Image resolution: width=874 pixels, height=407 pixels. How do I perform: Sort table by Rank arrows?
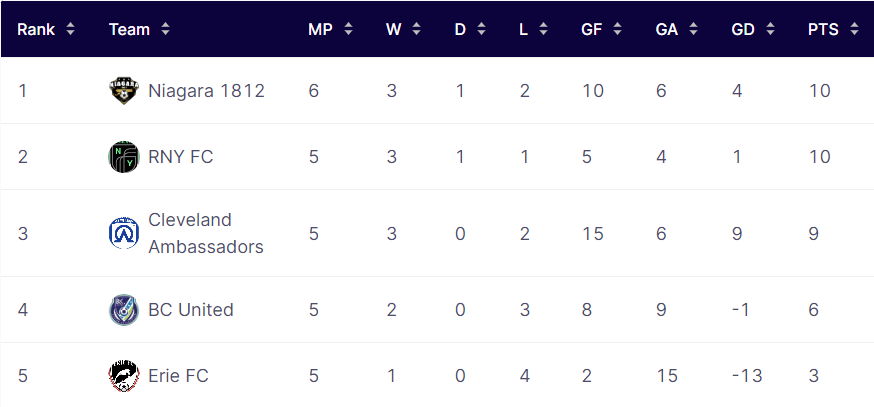coord(70,29)
